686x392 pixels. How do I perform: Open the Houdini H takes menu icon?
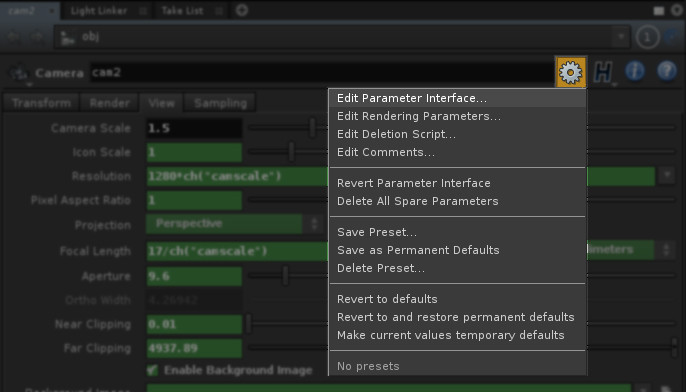click(603, 72)
